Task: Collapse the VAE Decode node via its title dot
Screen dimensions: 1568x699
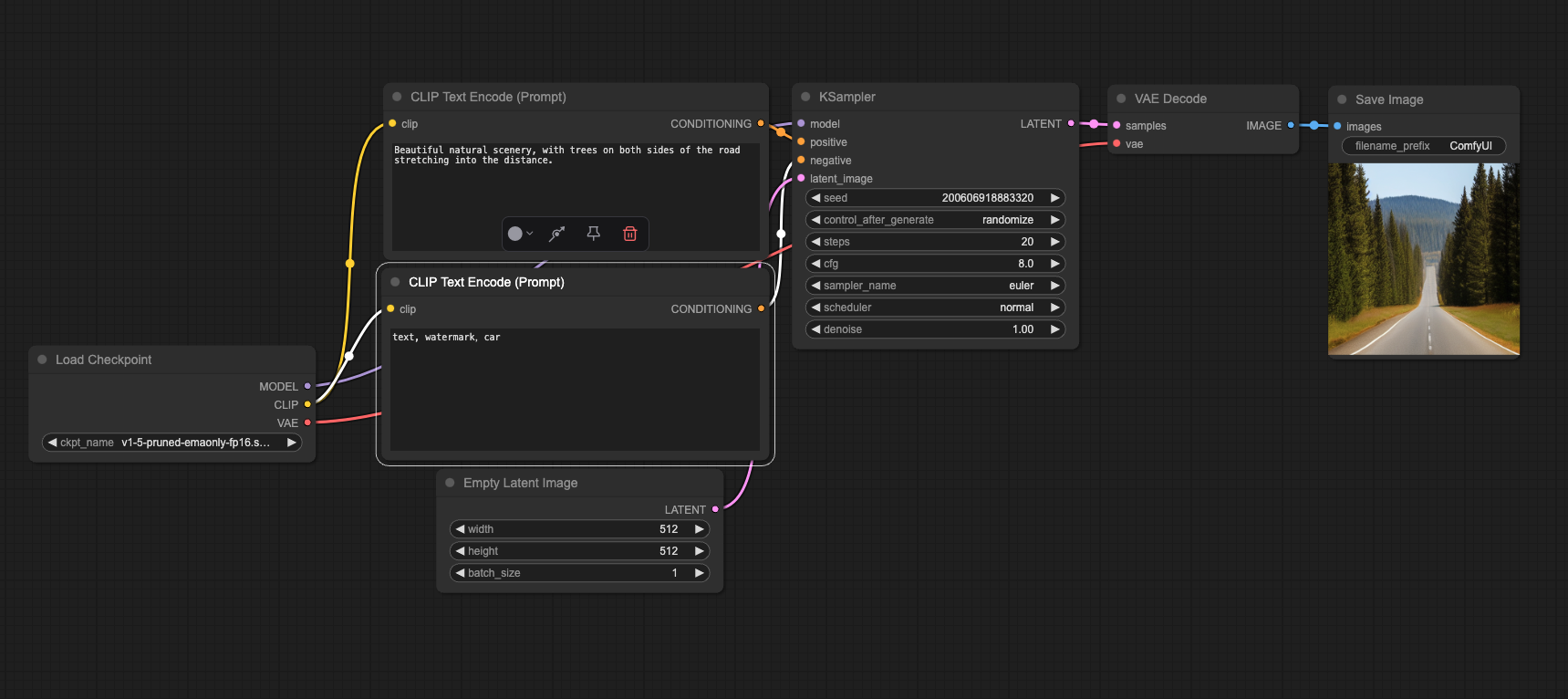Action: [x=1121, y=99]
